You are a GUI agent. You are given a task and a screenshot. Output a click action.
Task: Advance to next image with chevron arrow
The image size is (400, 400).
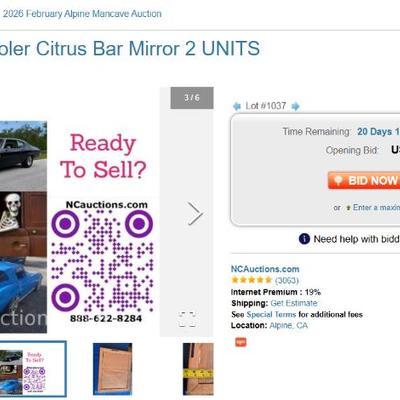(195, 213)
